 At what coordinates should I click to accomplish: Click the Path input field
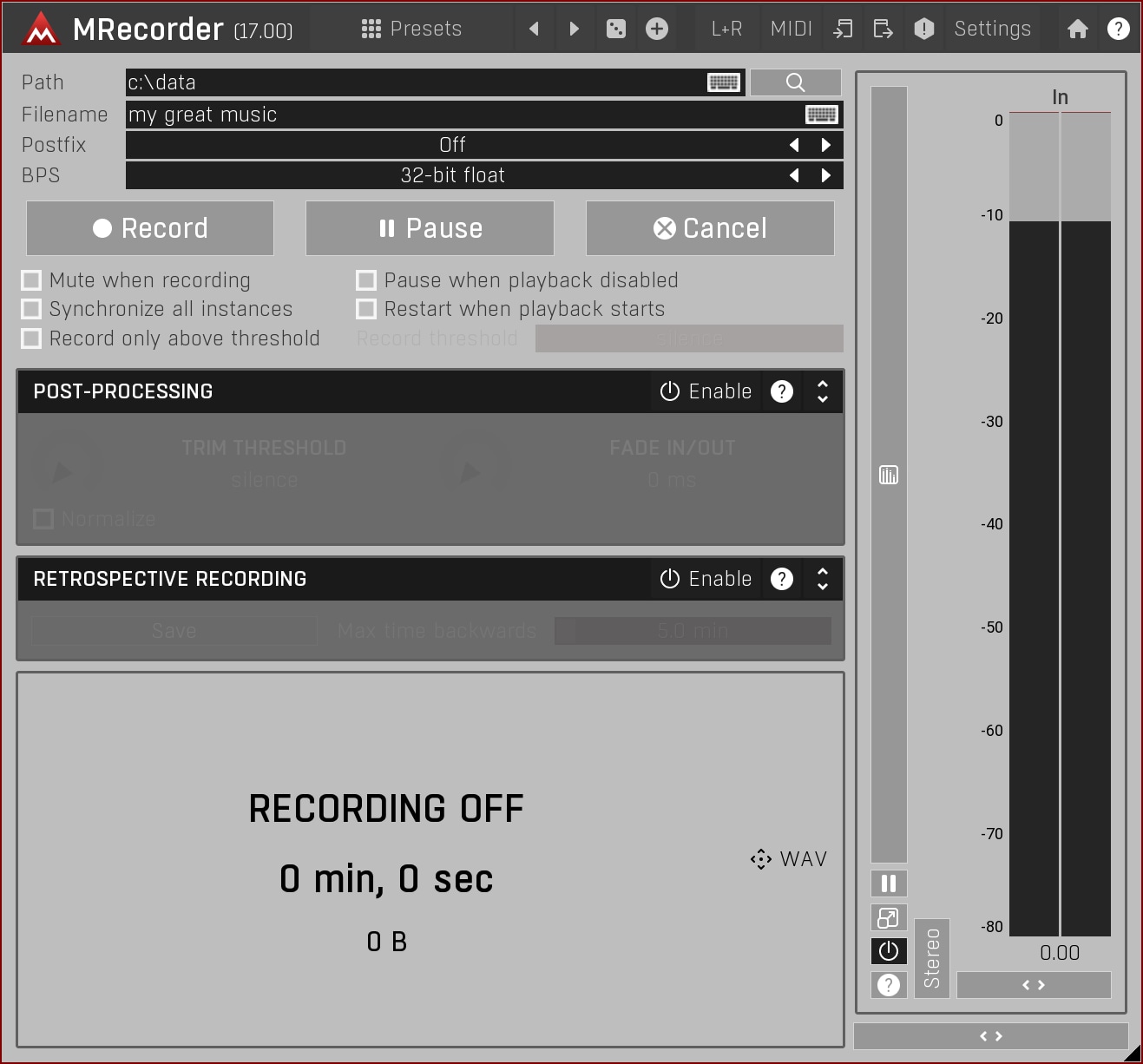pyautogui.click(x=417, y=82)
